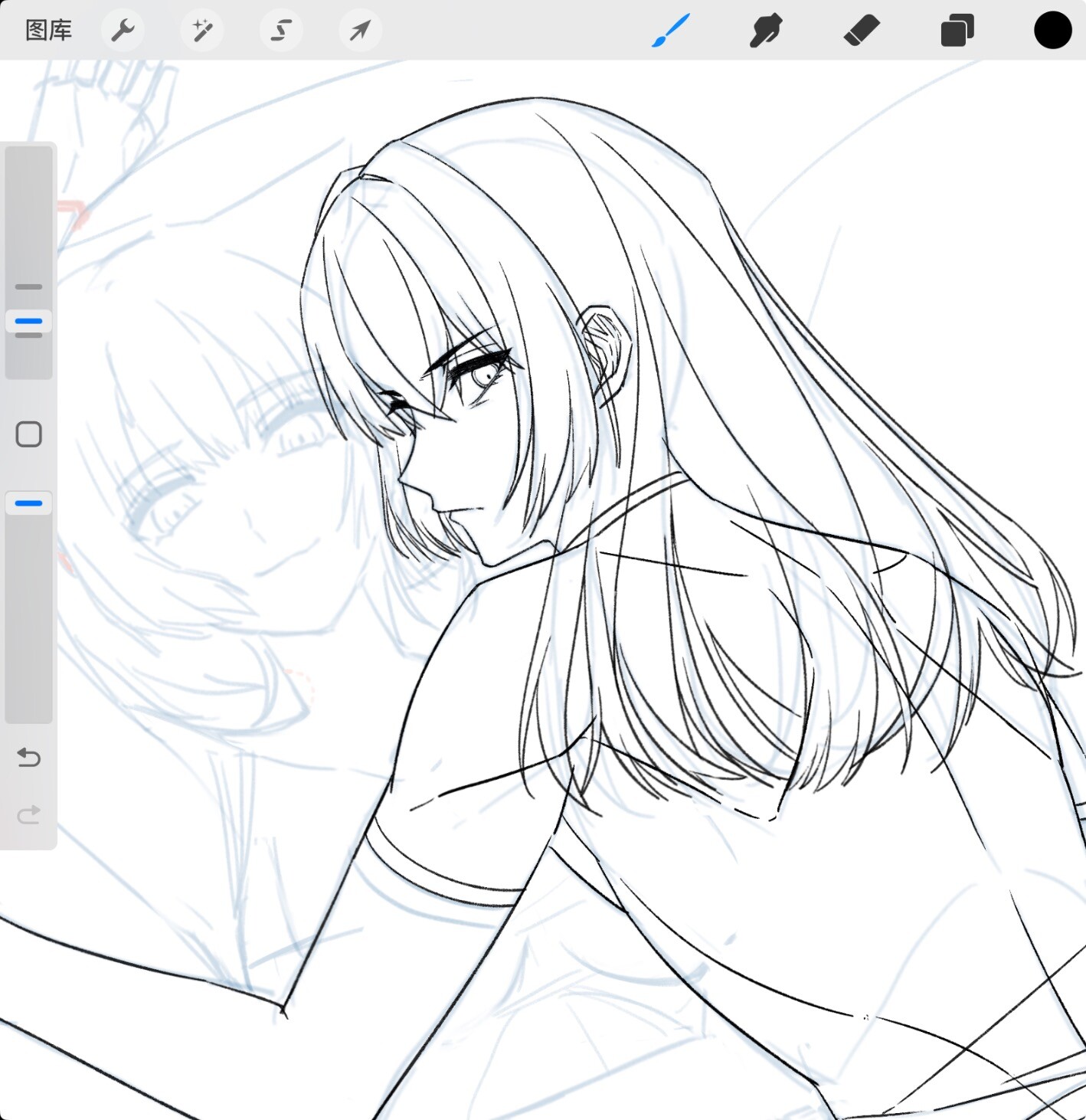Open the 图库 gallery
Viewport: 1086px width, 1120px height.
pos(48,31)
